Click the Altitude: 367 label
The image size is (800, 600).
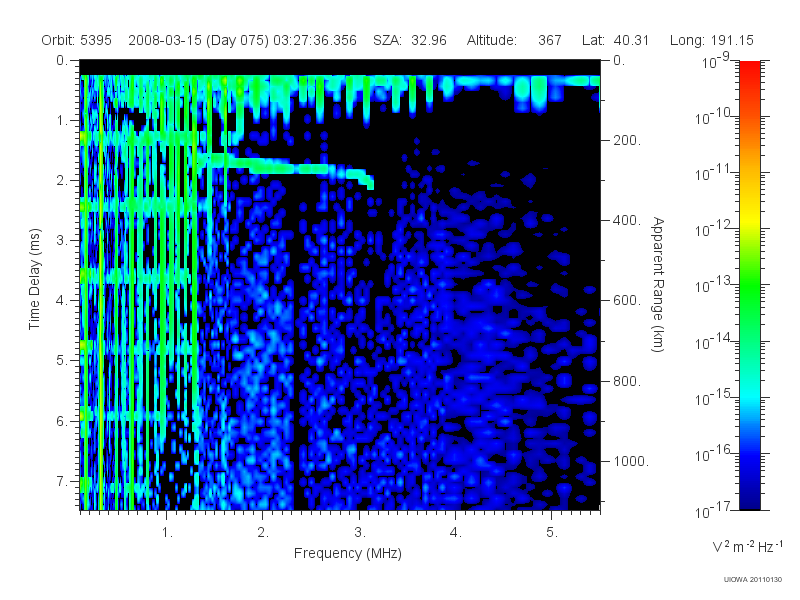click(514, 40)
